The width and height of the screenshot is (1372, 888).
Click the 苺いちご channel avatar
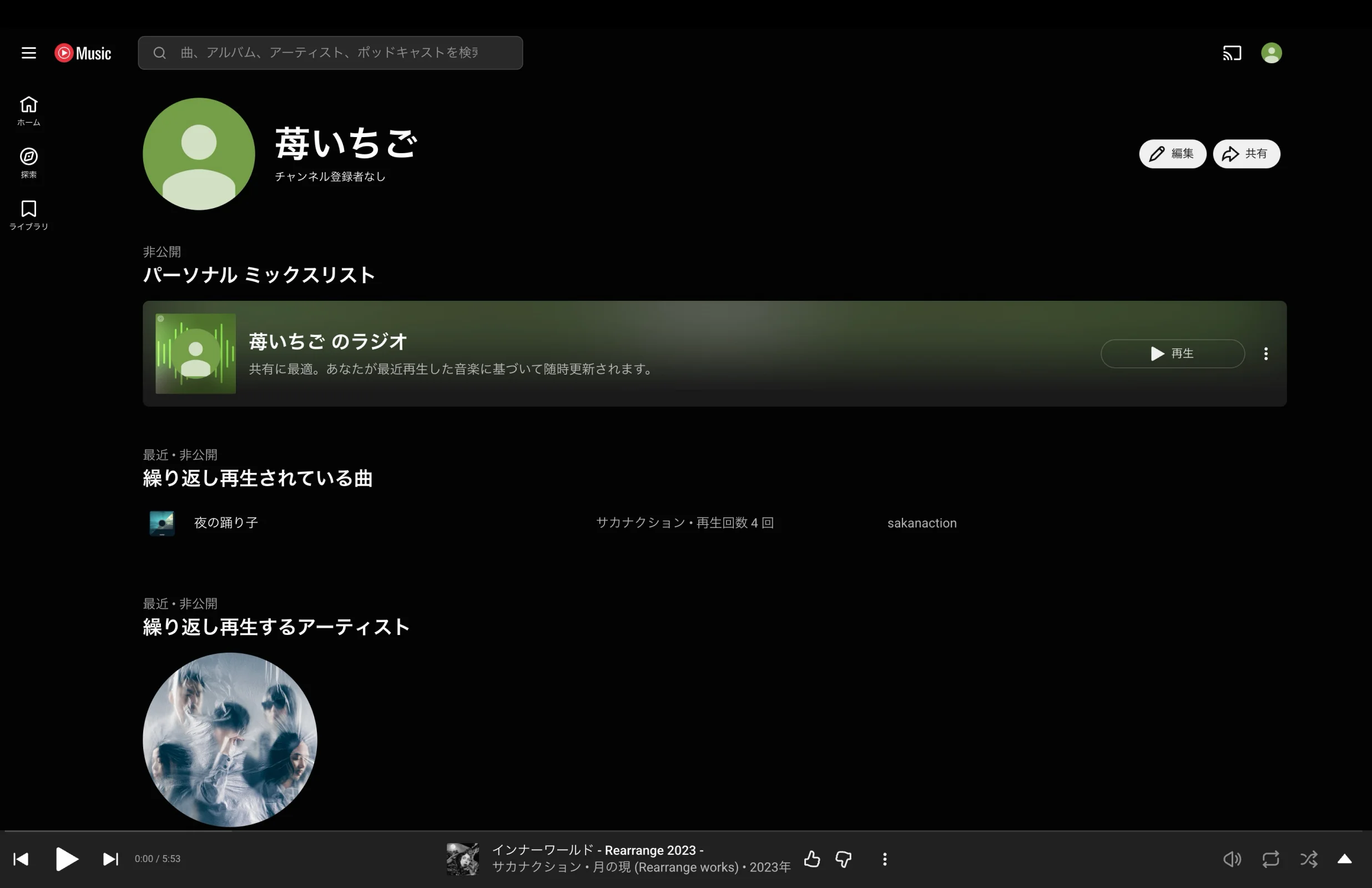[199, 154]
